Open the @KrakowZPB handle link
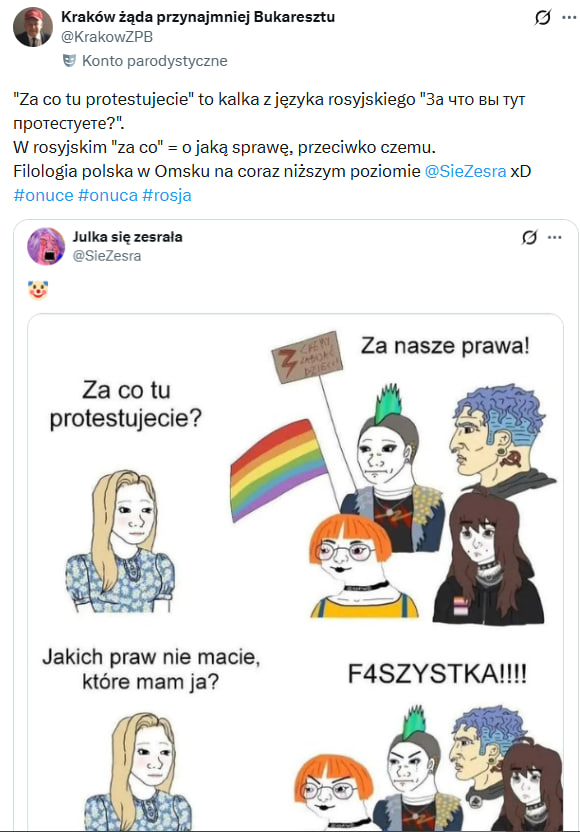This screenshot has width=580, height=832. [107, 37]
